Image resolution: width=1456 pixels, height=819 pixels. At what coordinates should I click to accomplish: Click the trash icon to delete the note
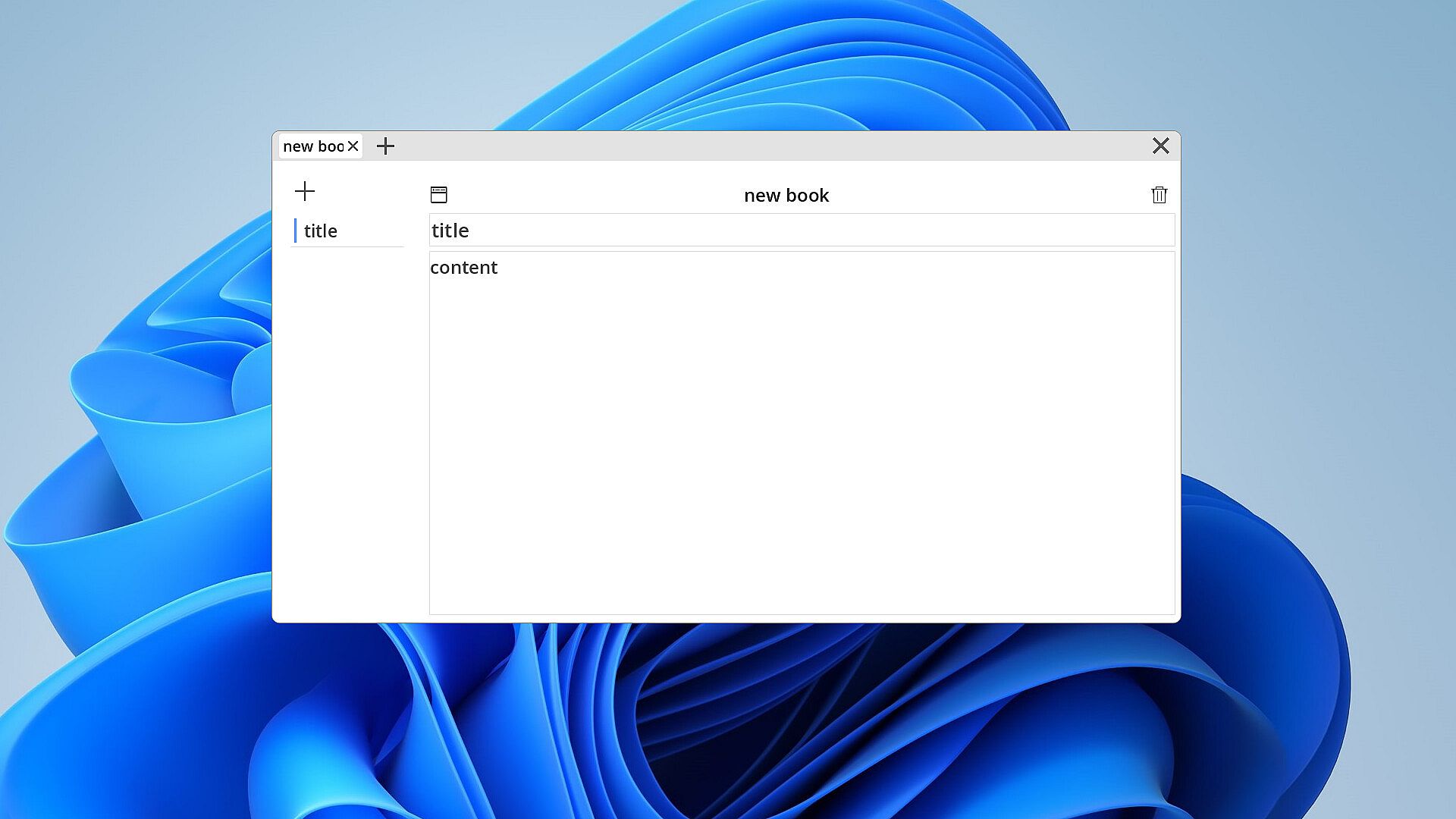1159,195
